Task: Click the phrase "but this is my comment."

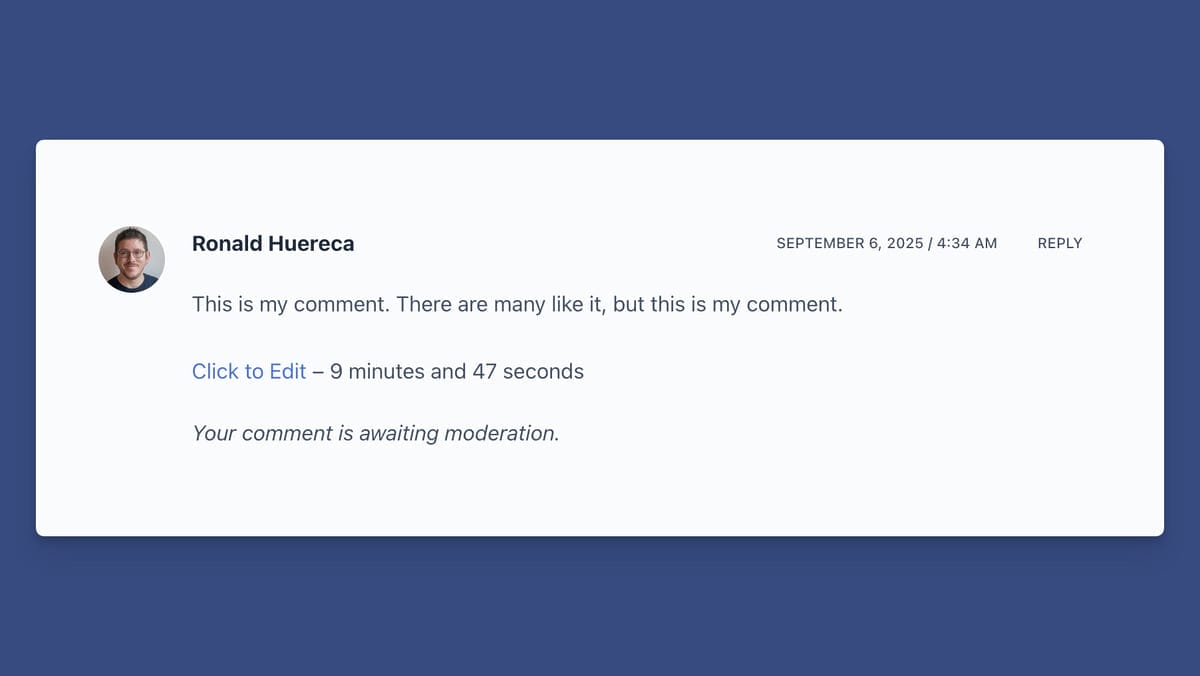Action: click(728, 304)
